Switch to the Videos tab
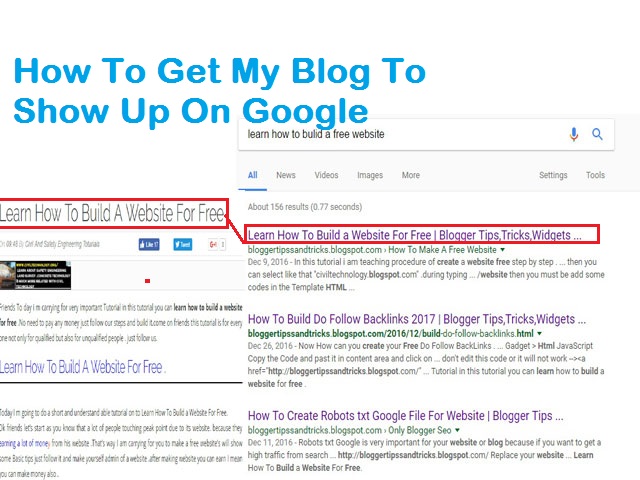 [326, 175]
